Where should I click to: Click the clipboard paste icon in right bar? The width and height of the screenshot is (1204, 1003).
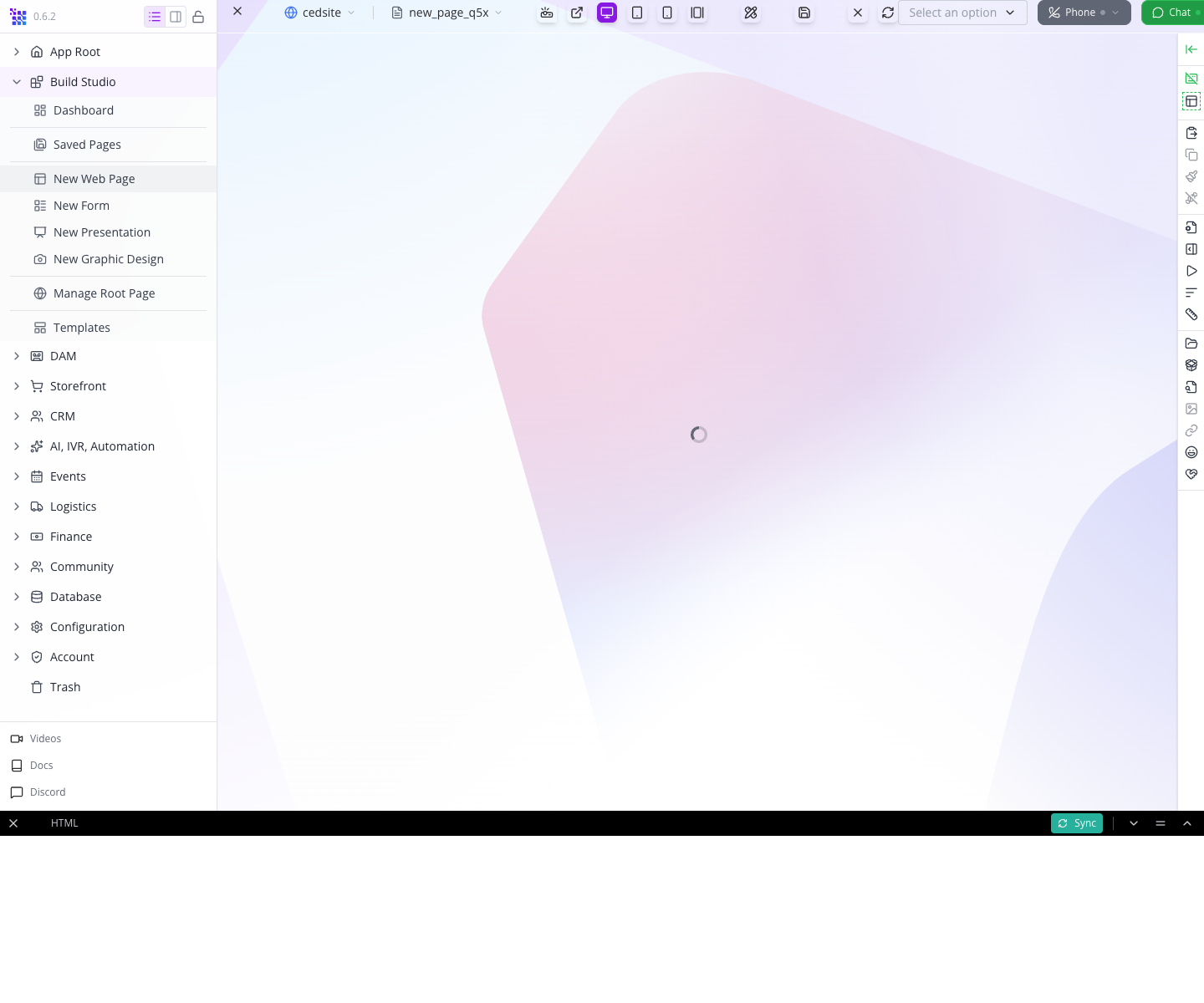pyautogui.click(x=1191, y=133)
